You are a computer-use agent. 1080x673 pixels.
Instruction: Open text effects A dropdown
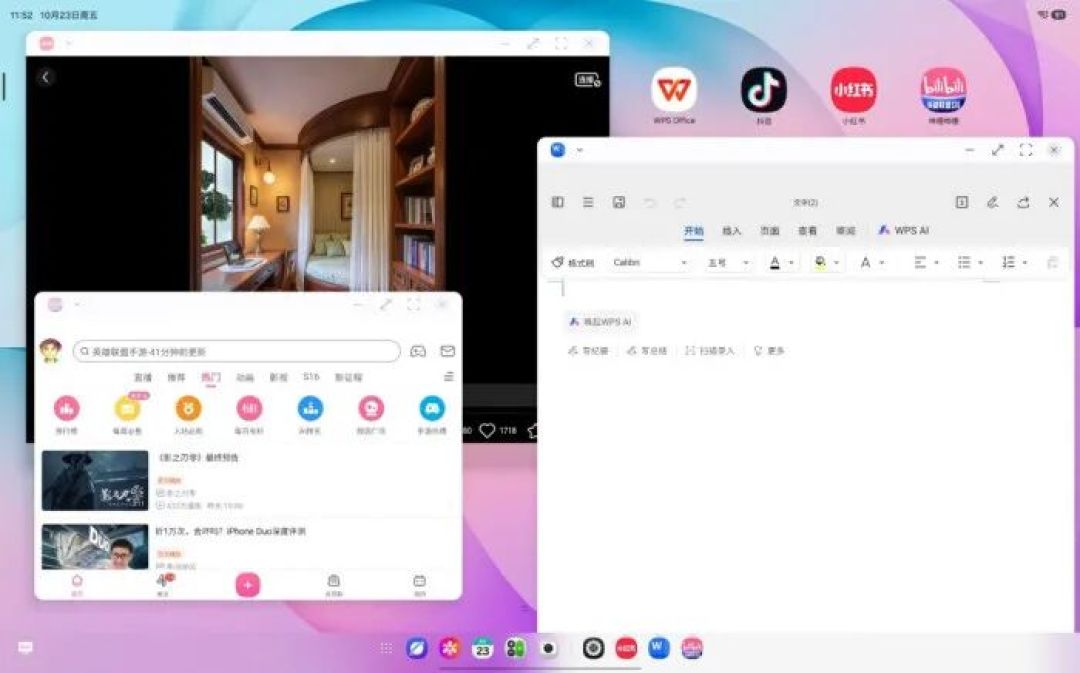[x=871, y=262]
